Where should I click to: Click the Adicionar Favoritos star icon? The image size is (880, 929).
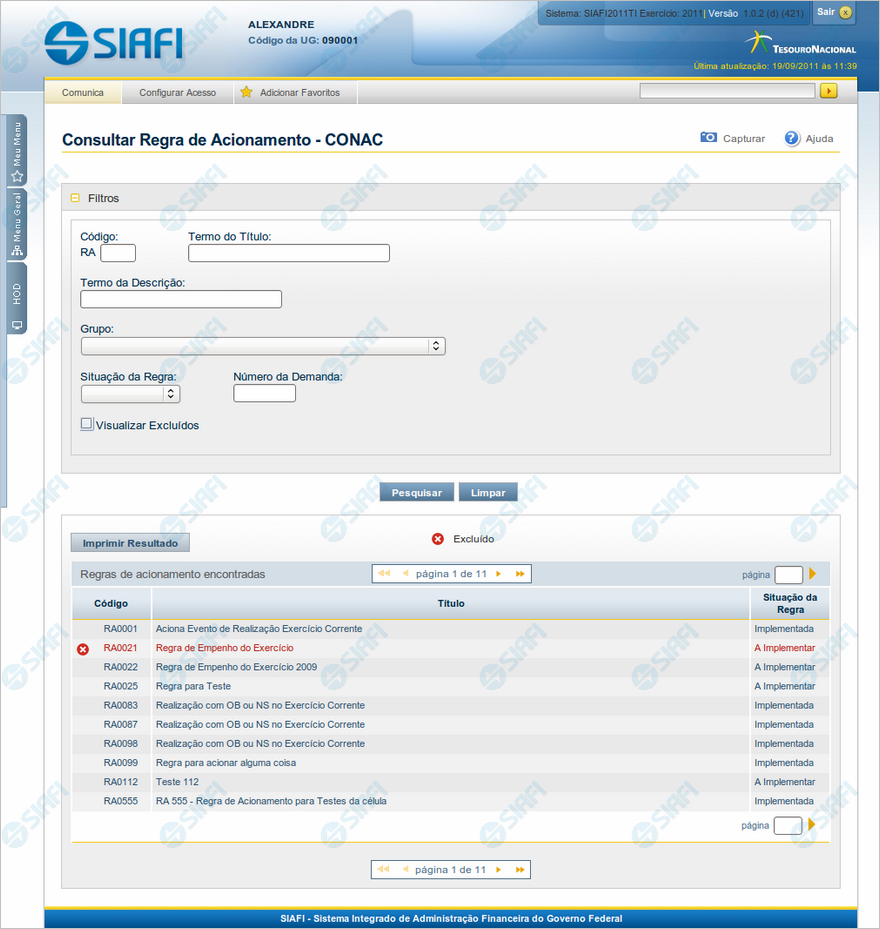(x=246, y=92)
